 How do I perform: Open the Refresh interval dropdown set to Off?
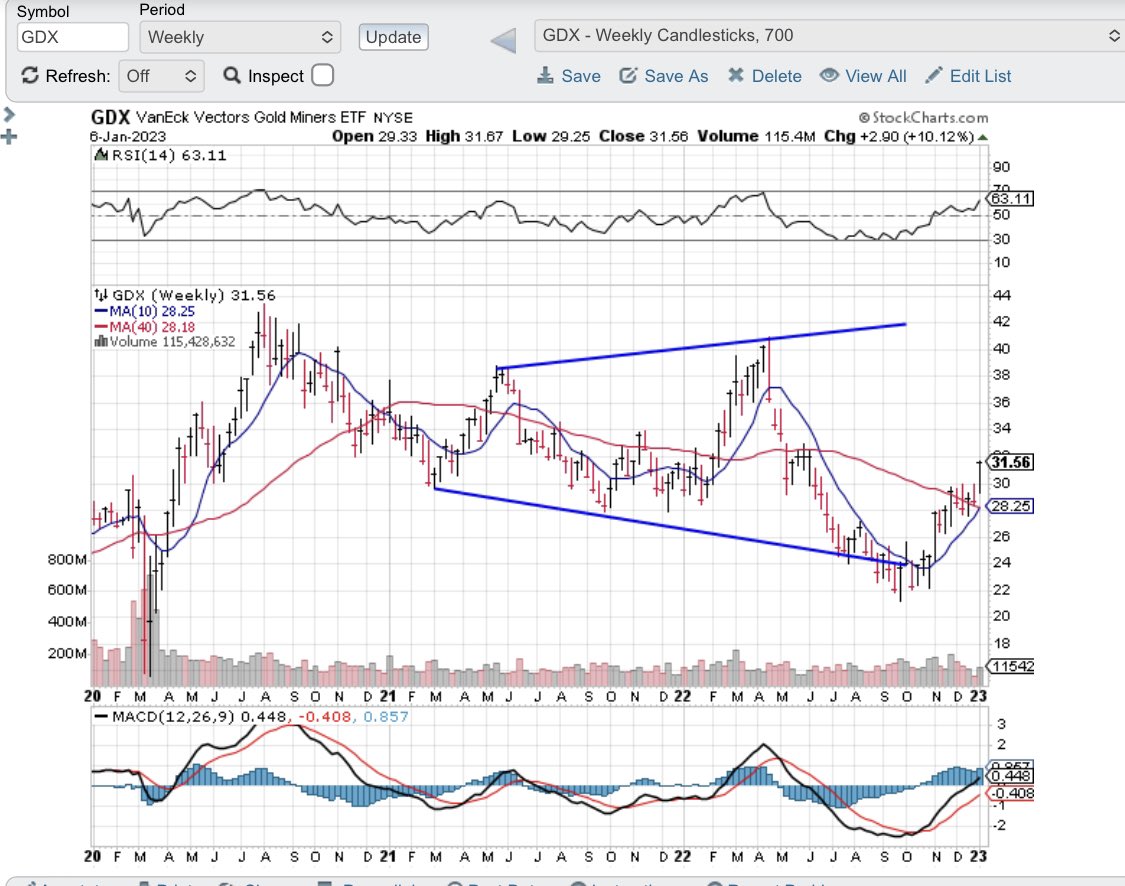tap(161, 76)
